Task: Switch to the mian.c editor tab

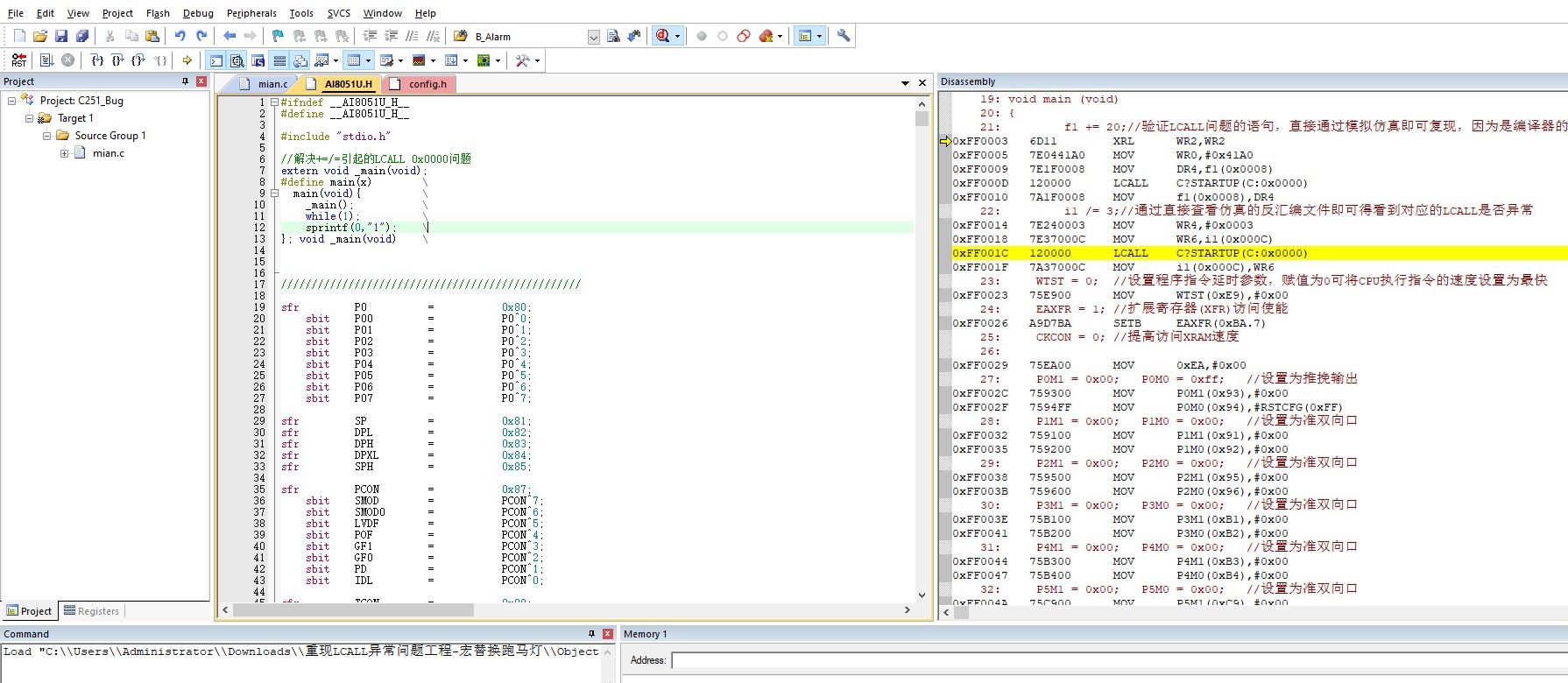Action: pos(265,84)
